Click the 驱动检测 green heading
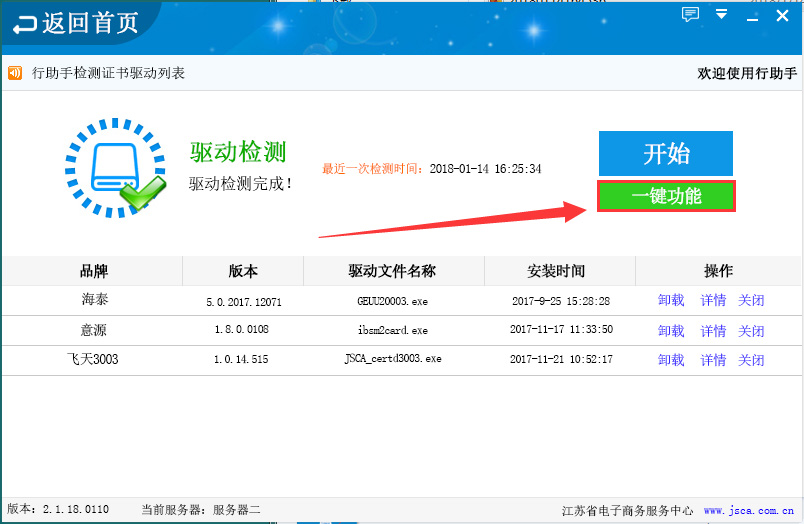This screenshot has height=524, width=804. point(238,152)
